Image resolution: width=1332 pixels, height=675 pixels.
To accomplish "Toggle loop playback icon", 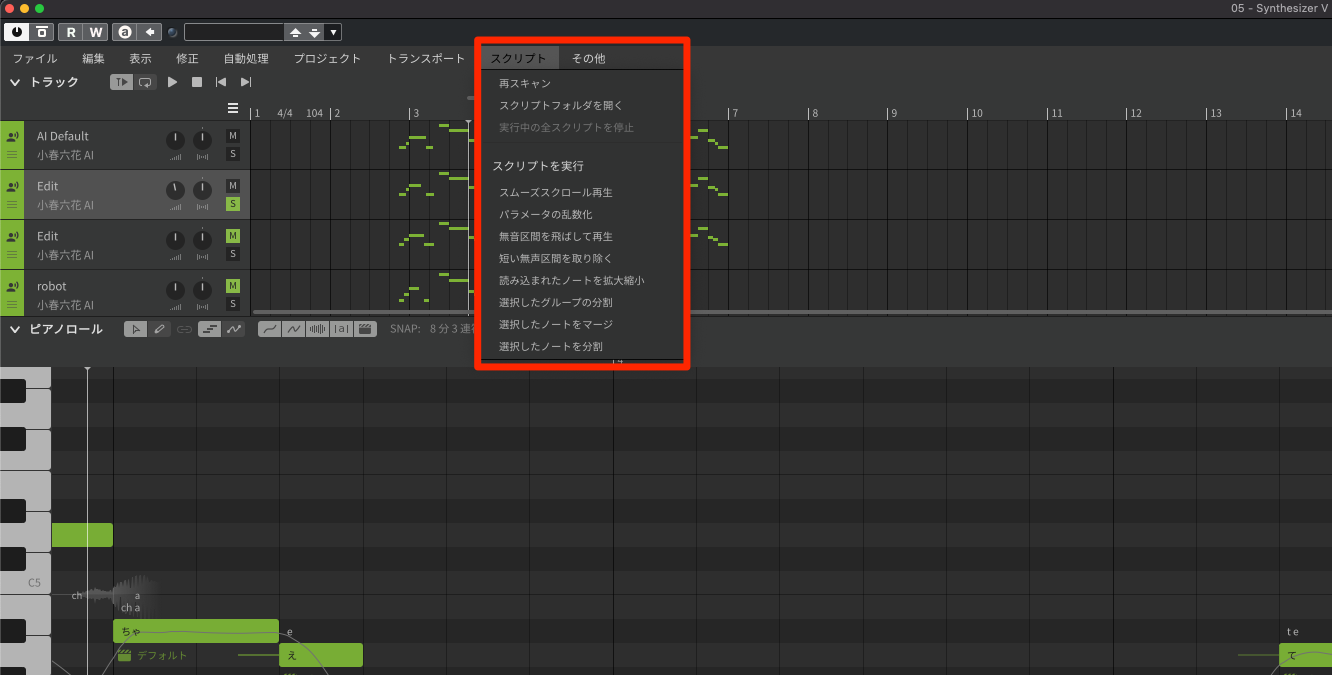I will [145, 82].
